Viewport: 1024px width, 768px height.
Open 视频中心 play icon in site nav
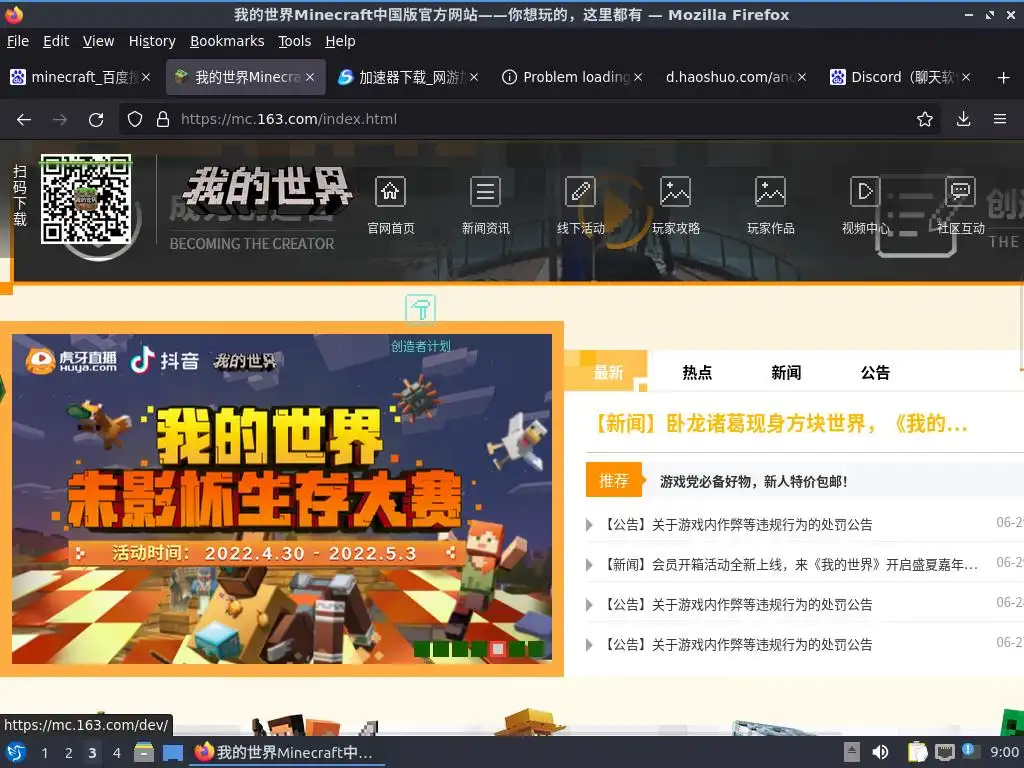(865, 192)
